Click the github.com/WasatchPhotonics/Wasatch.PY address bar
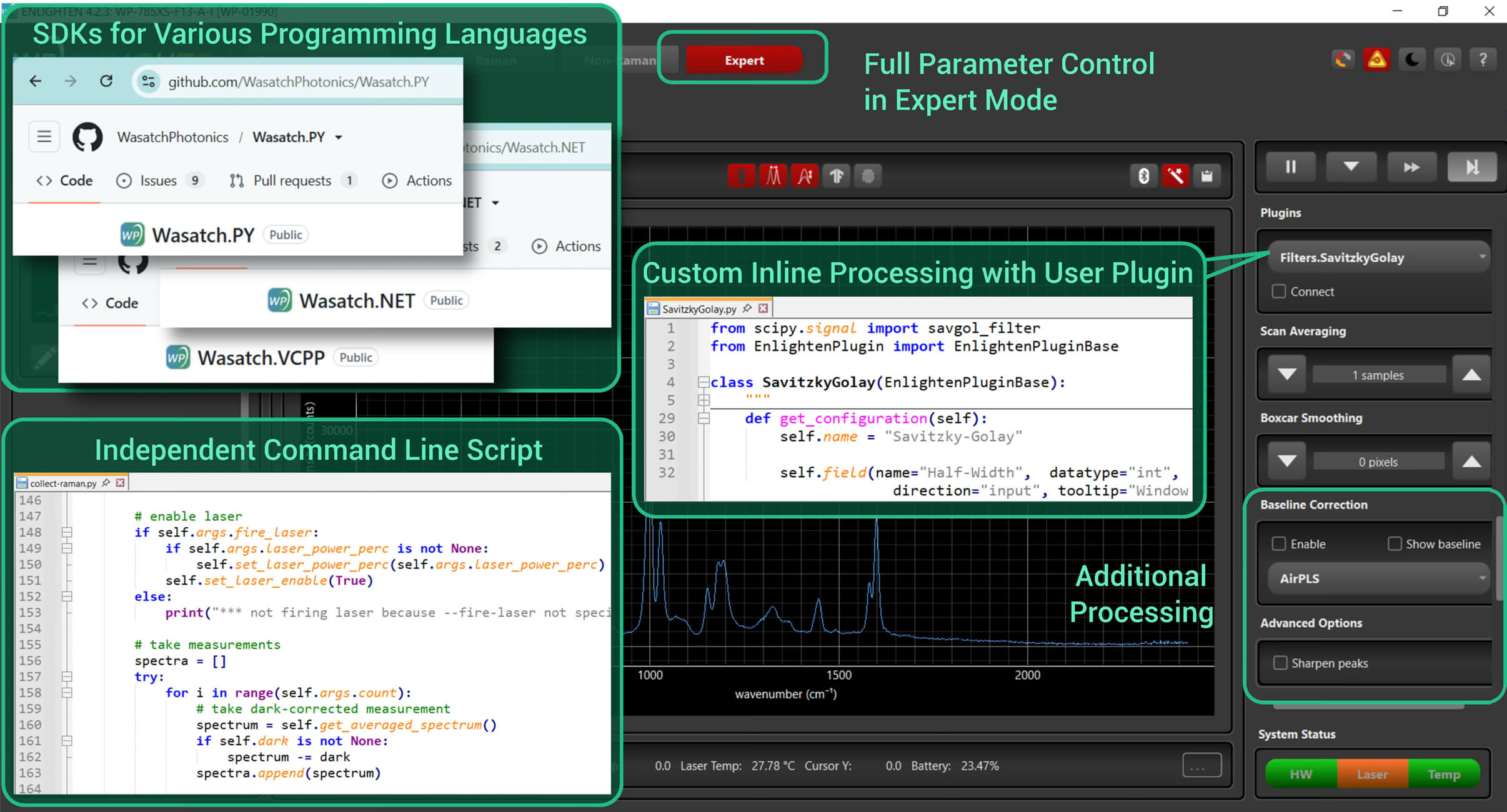The width and height of the screenshot is (1507, 812). point(298,81)
